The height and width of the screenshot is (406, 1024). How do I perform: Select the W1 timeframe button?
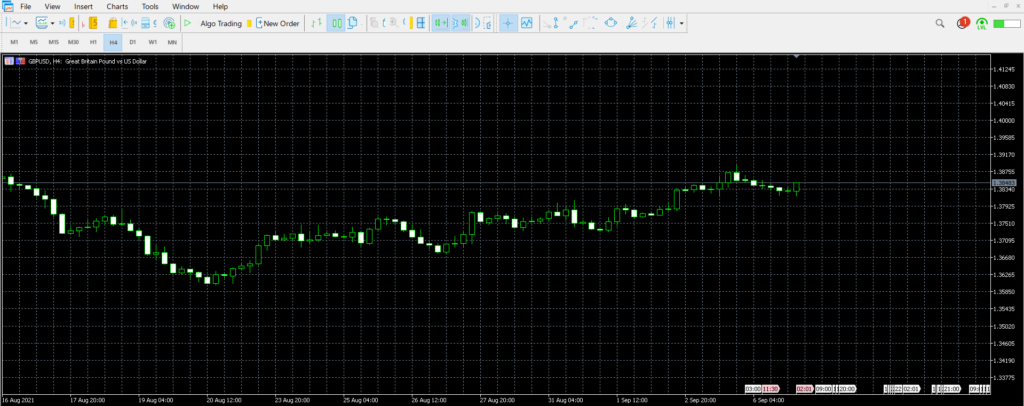coord(152,42)
